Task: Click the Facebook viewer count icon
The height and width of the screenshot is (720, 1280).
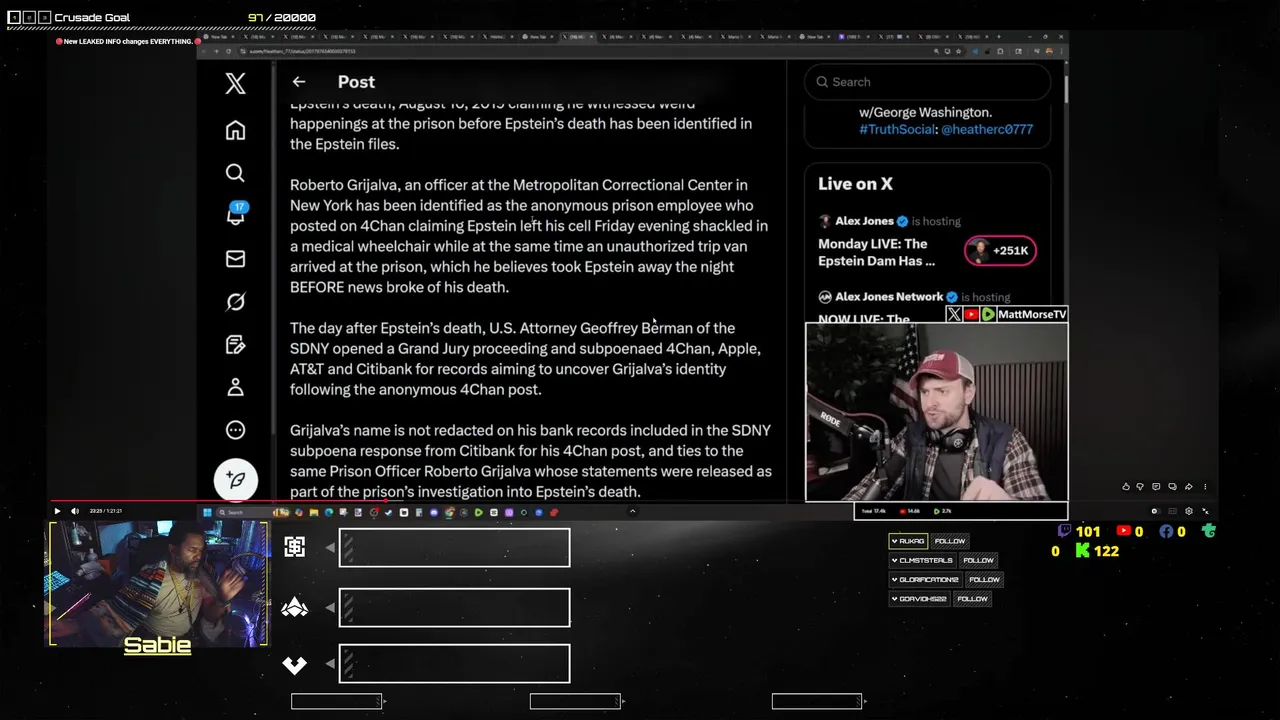Action: tap(1166, 532)
